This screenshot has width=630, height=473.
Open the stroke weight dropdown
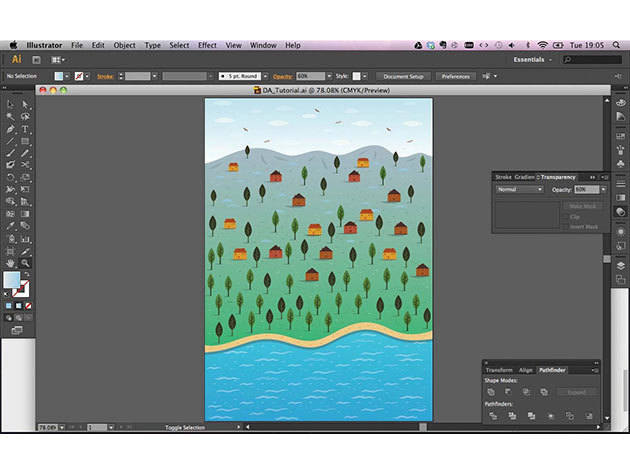click(154, 76)
